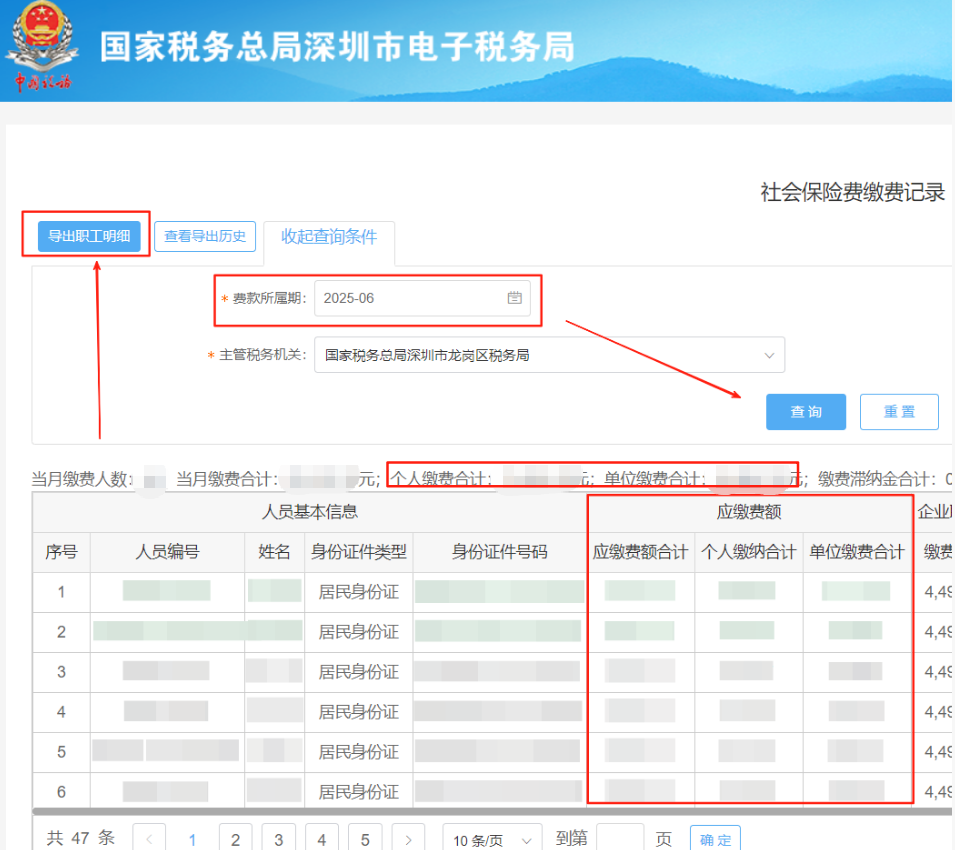Viewport: 955px width, 850px height.
Task: Click the 当月缴费合计 summary label
Action: [x=226, y=479]
